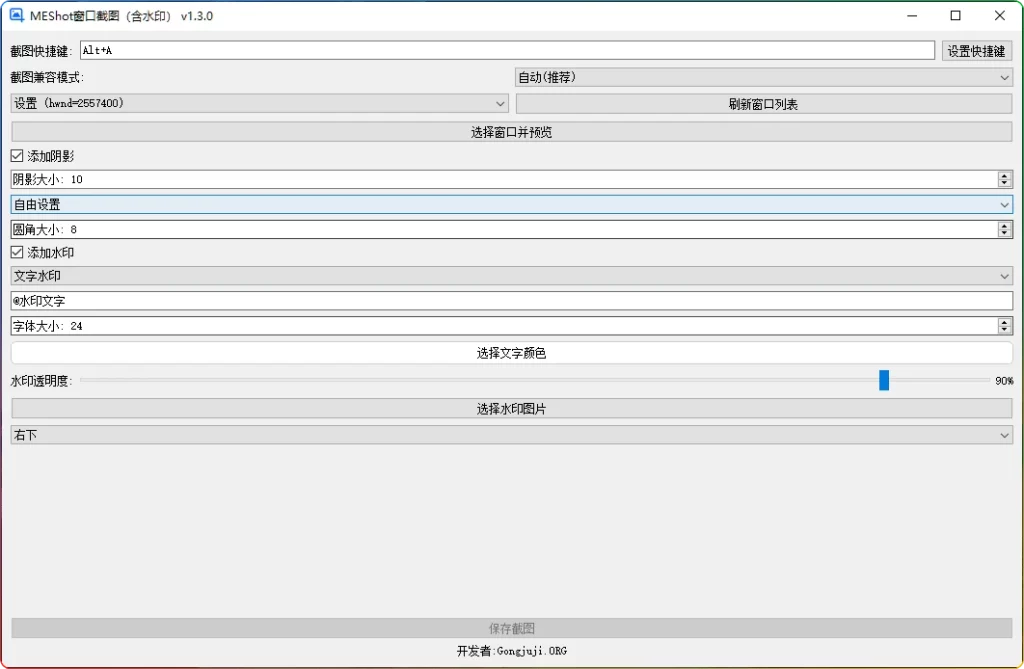The height and width of the screenshot is (669, 1024).
Task: Close the MEShot window
Action: (x=999, y=16)
